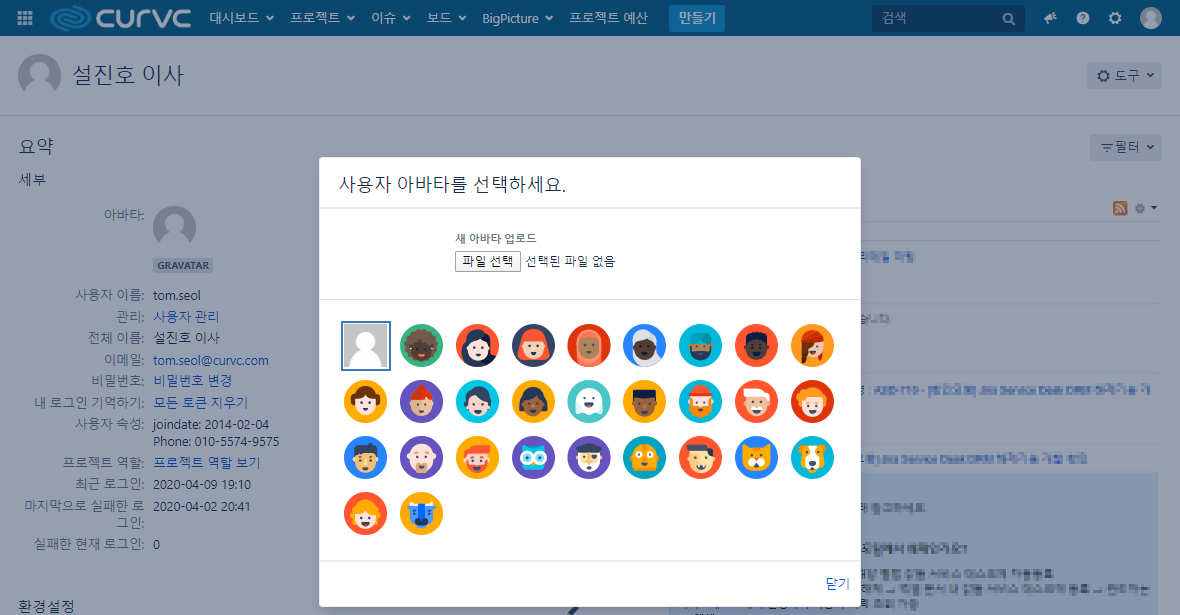Choose the blue bull avatar
1180x615 pixels.
pos(421,513)
